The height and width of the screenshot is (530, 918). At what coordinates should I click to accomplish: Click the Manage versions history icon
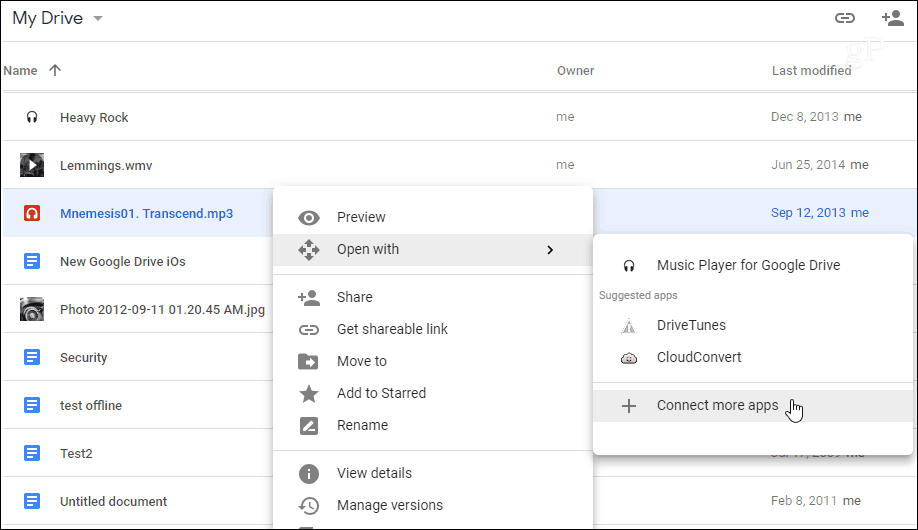(x=309, y=505)
